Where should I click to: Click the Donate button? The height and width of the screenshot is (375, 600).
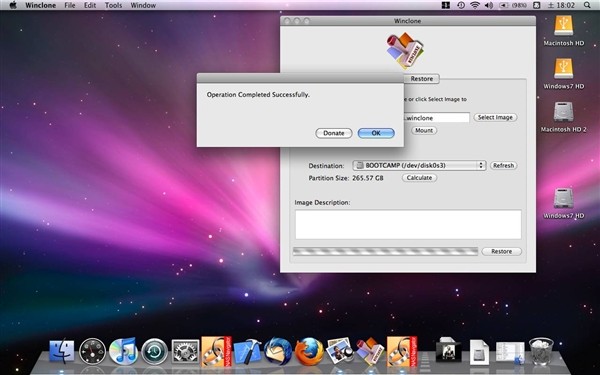point(334,133)
